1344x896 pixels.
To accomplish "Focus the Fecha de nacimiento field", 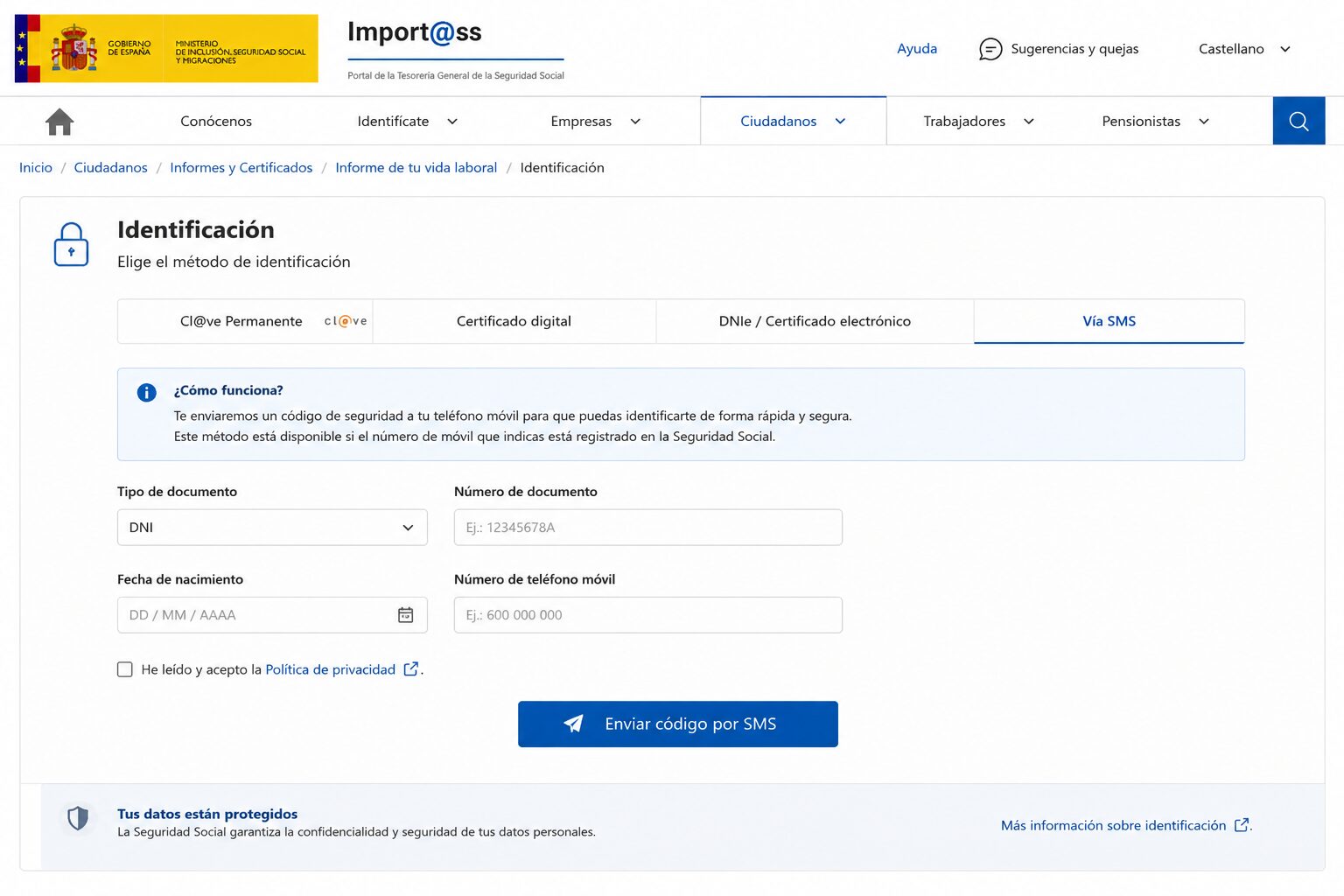I will (272, 615).
